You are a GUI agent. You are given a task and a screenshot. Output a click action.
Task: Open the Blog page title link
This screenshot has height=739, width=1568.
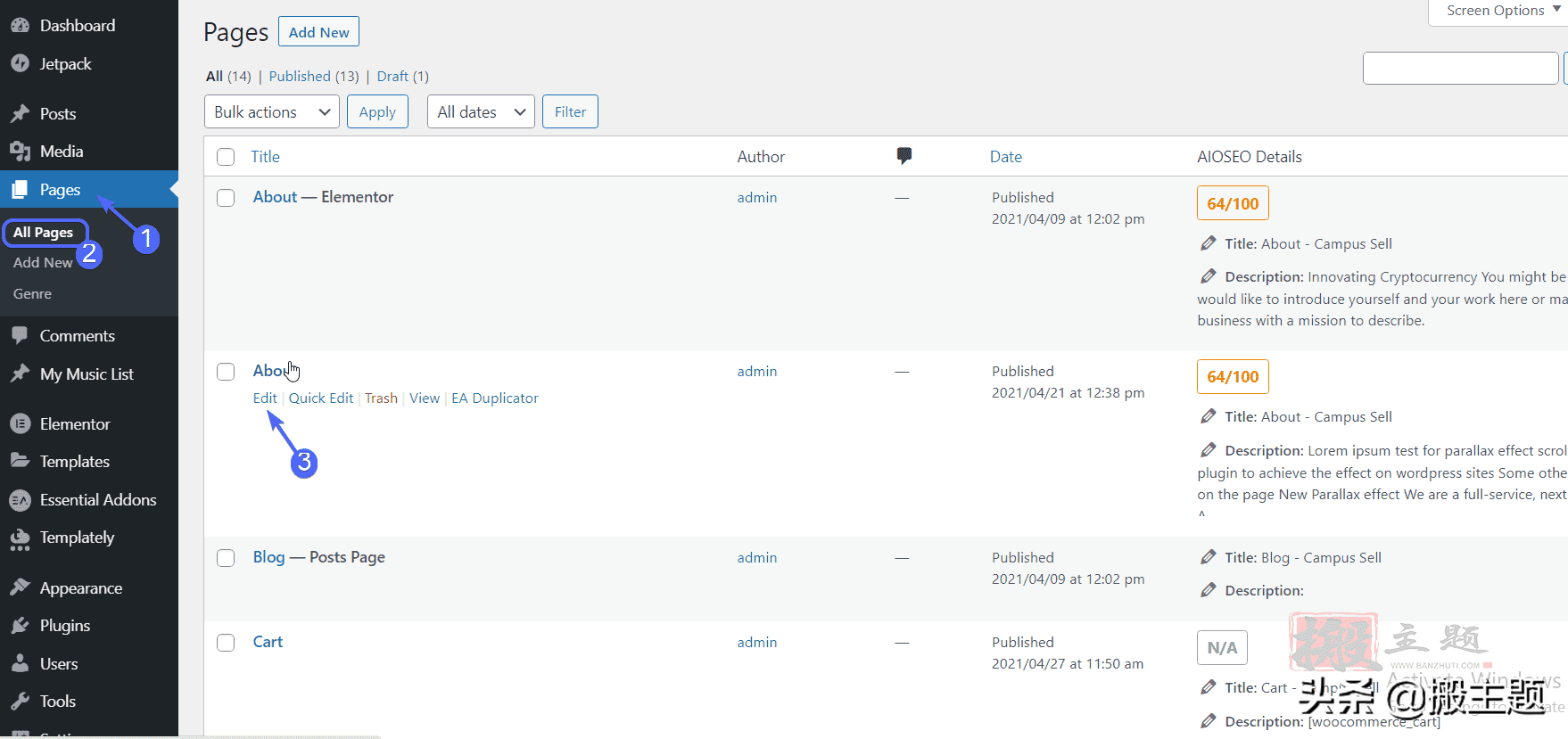pos(268,556)
